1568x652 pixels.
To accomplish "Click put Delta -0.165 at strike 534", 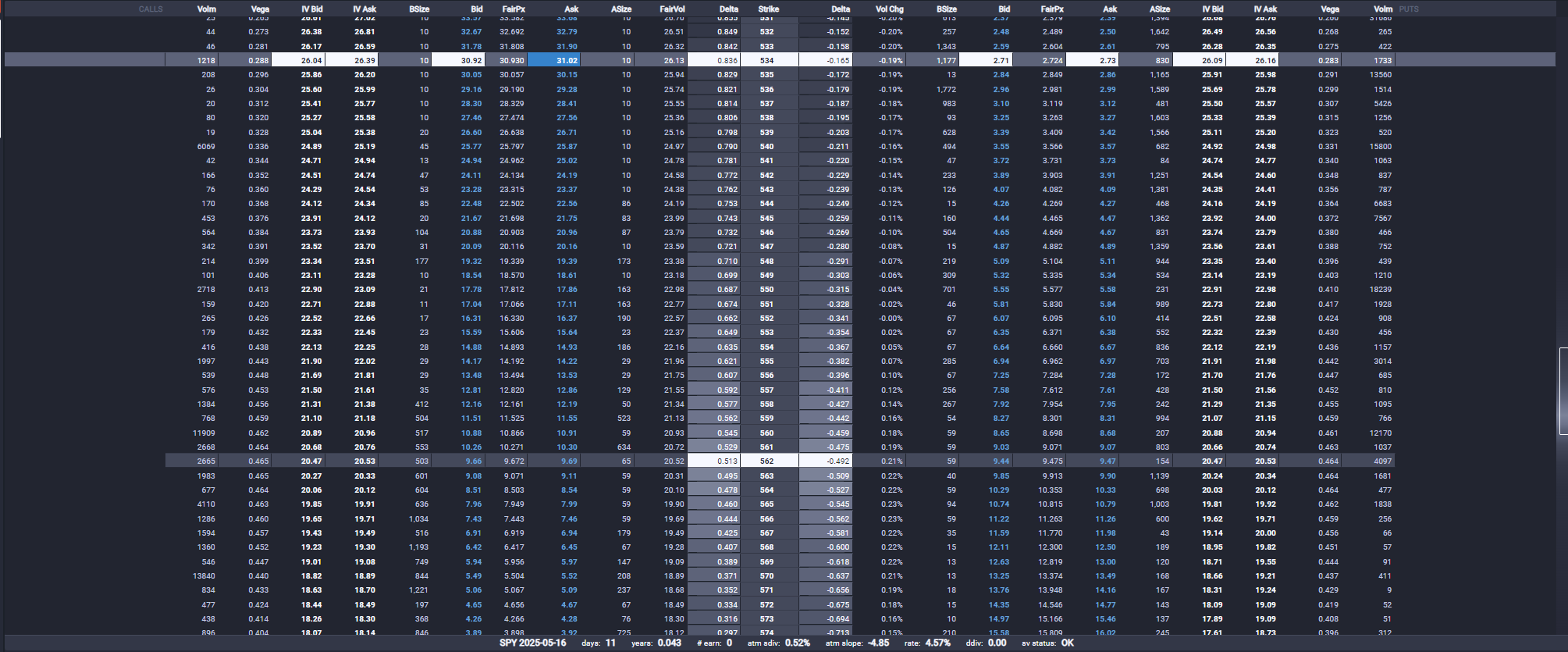I will [x=826, y=60].
